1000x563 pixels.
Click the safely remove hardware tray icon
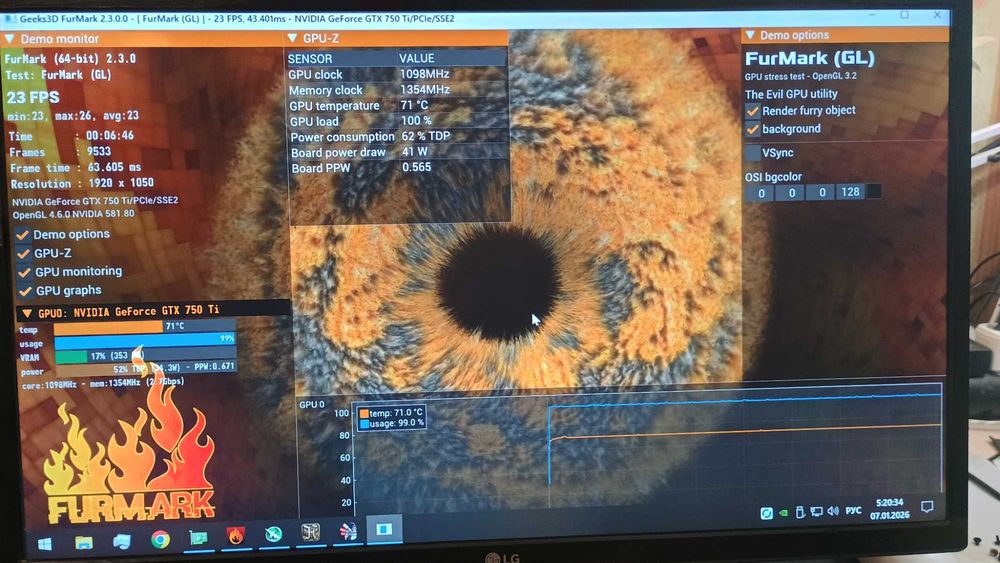click(x=800, y=512)
